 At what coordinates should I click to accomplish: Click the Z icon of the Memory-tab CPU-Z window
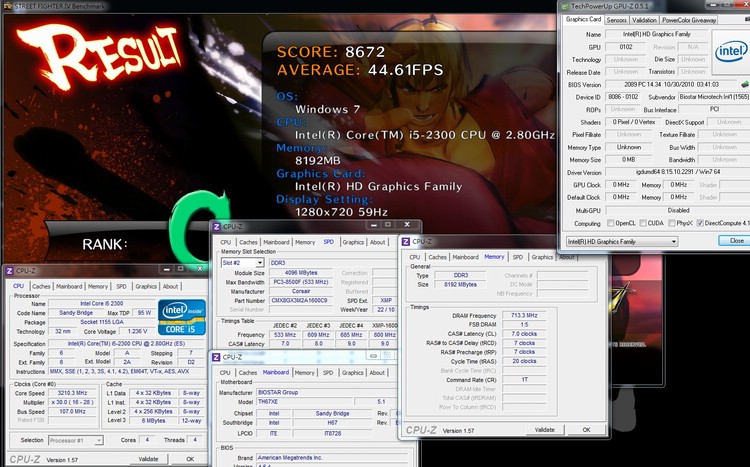(406, 242)
